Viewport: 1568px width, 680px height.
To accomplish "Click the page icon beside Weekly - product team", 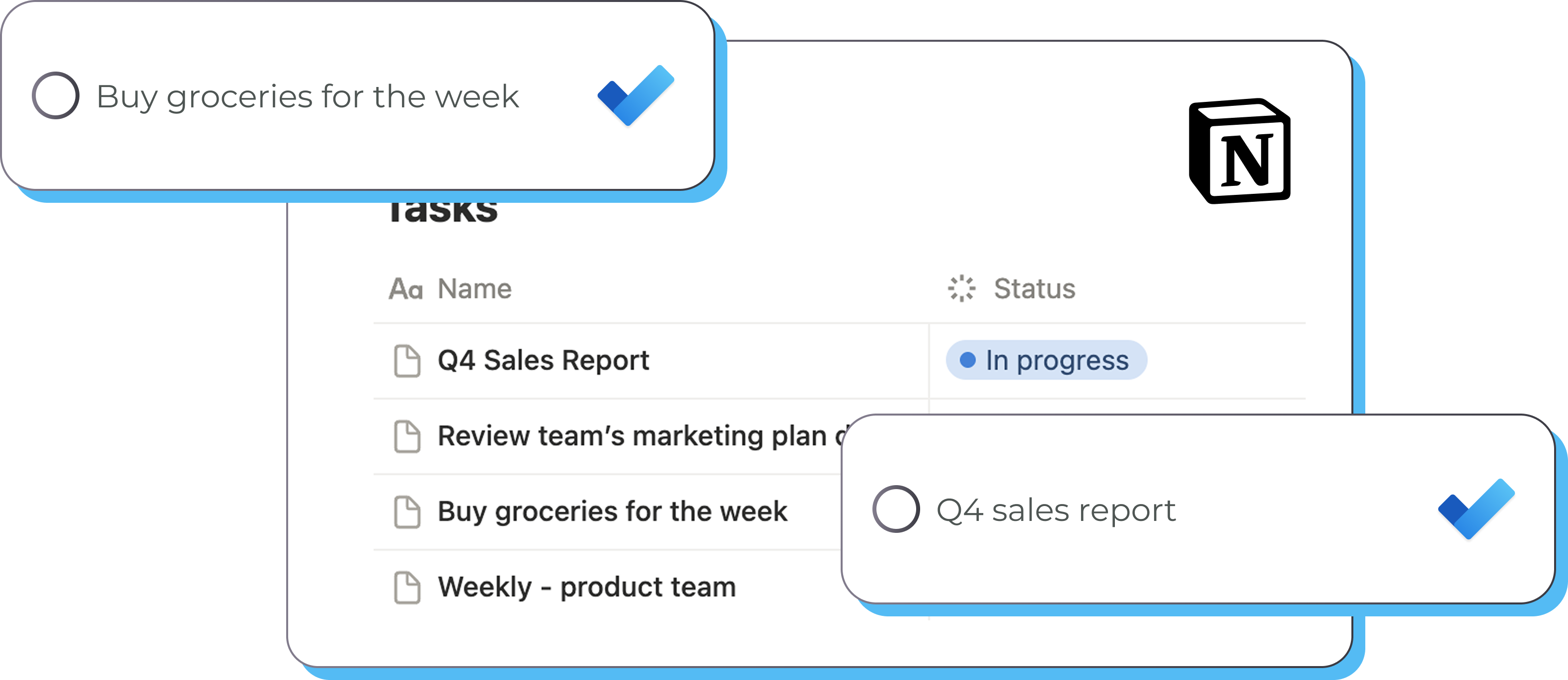I will coord(406,588).
